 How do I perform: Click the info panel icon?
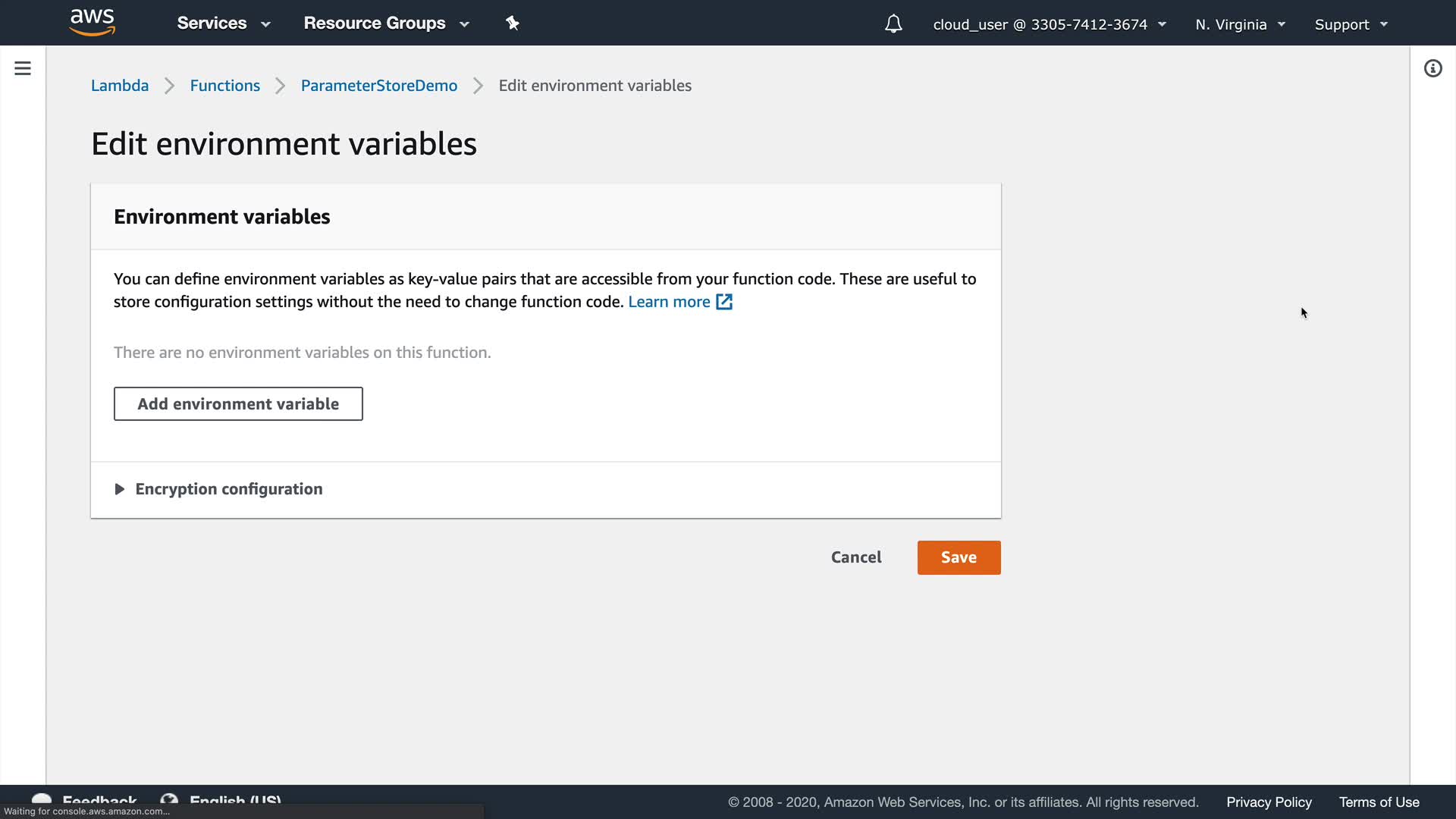click(1432, 69)
